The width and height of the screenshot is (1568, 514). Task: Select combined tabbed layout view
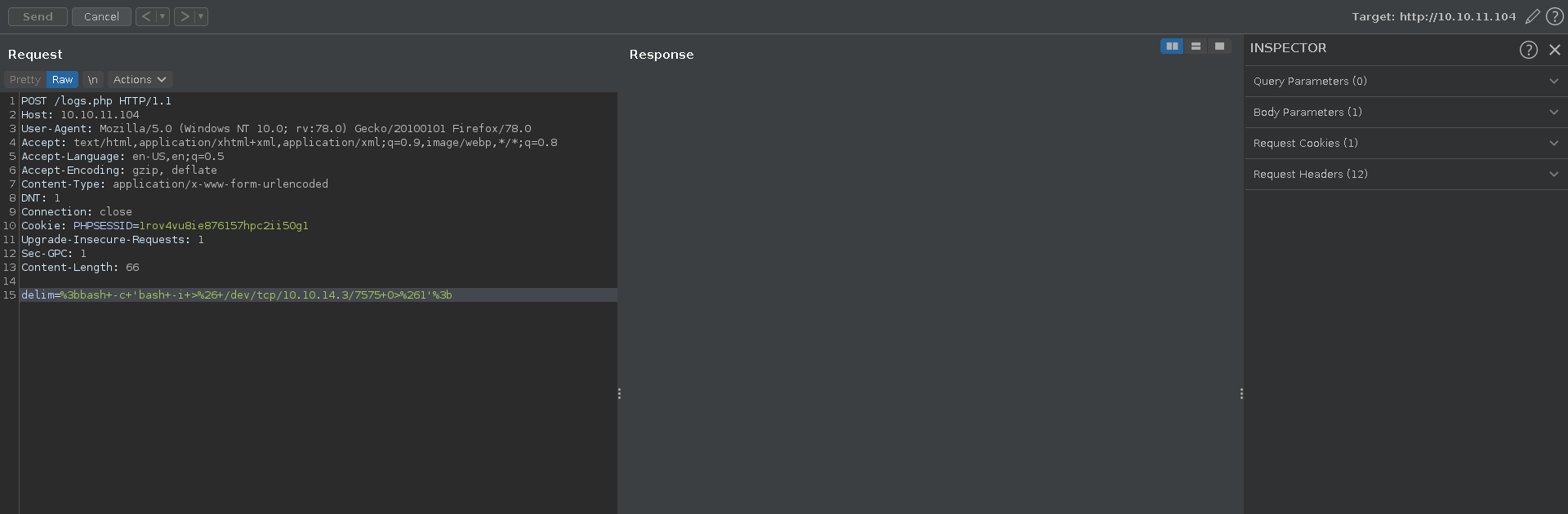pos(1219,47)
